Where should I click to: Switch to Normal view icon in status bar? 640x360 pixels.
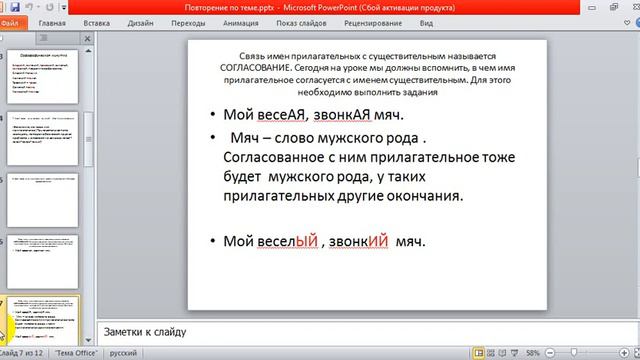478,353
